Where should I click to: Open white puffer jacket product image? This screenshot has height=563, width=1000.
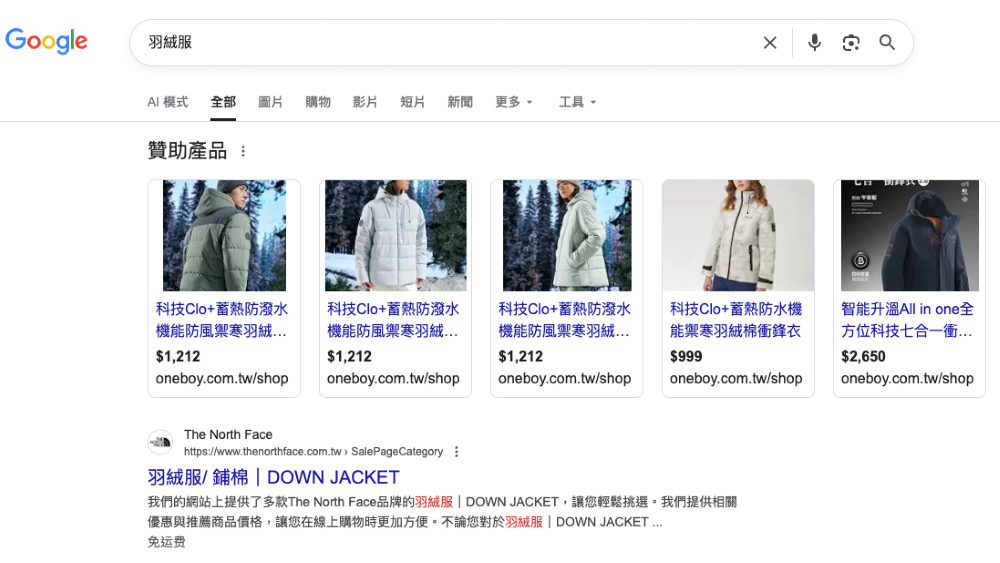click(395, 235)
